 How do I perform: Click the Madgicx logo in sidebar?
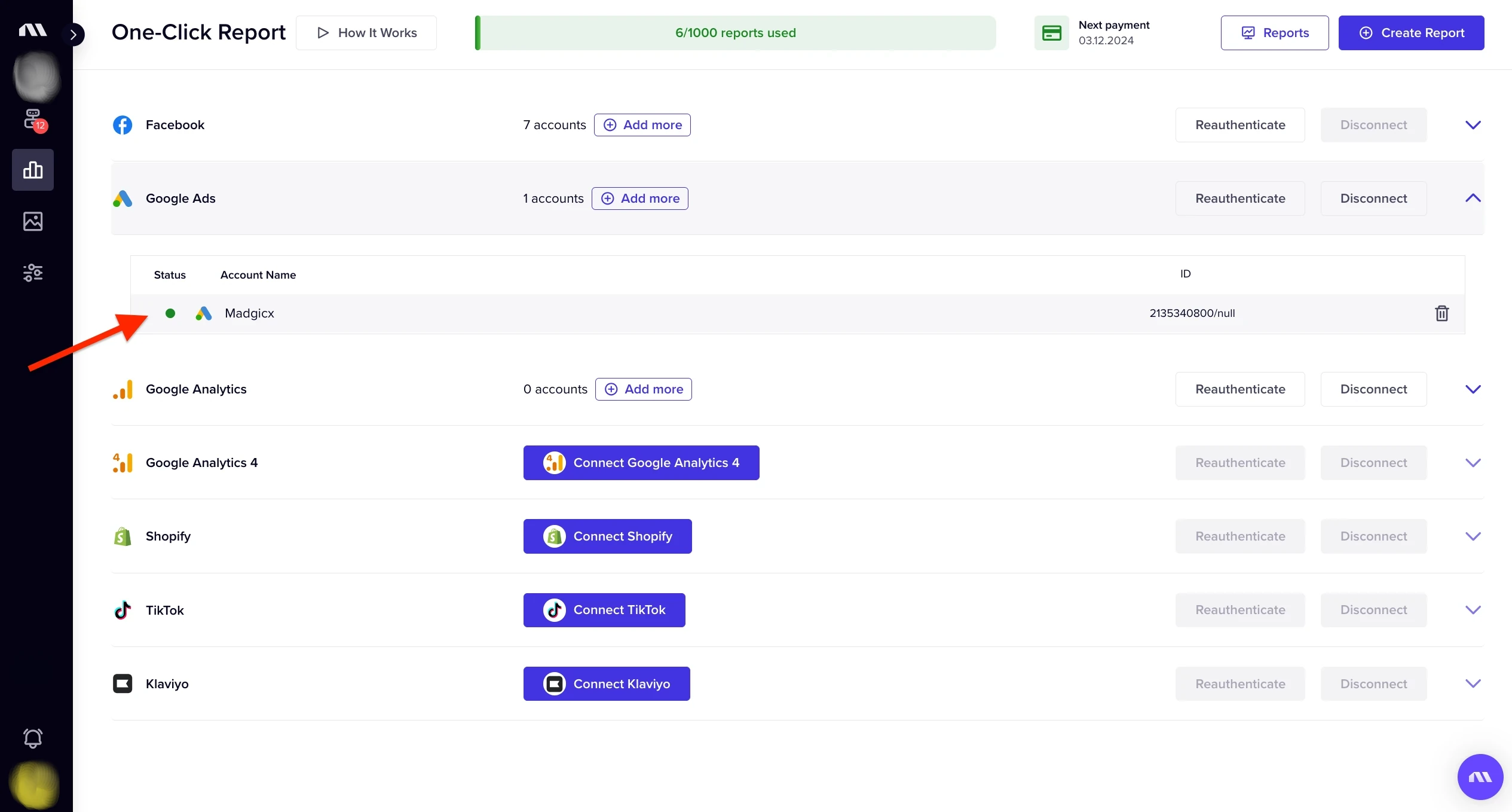pyautogui.click(x=33, y=30)
